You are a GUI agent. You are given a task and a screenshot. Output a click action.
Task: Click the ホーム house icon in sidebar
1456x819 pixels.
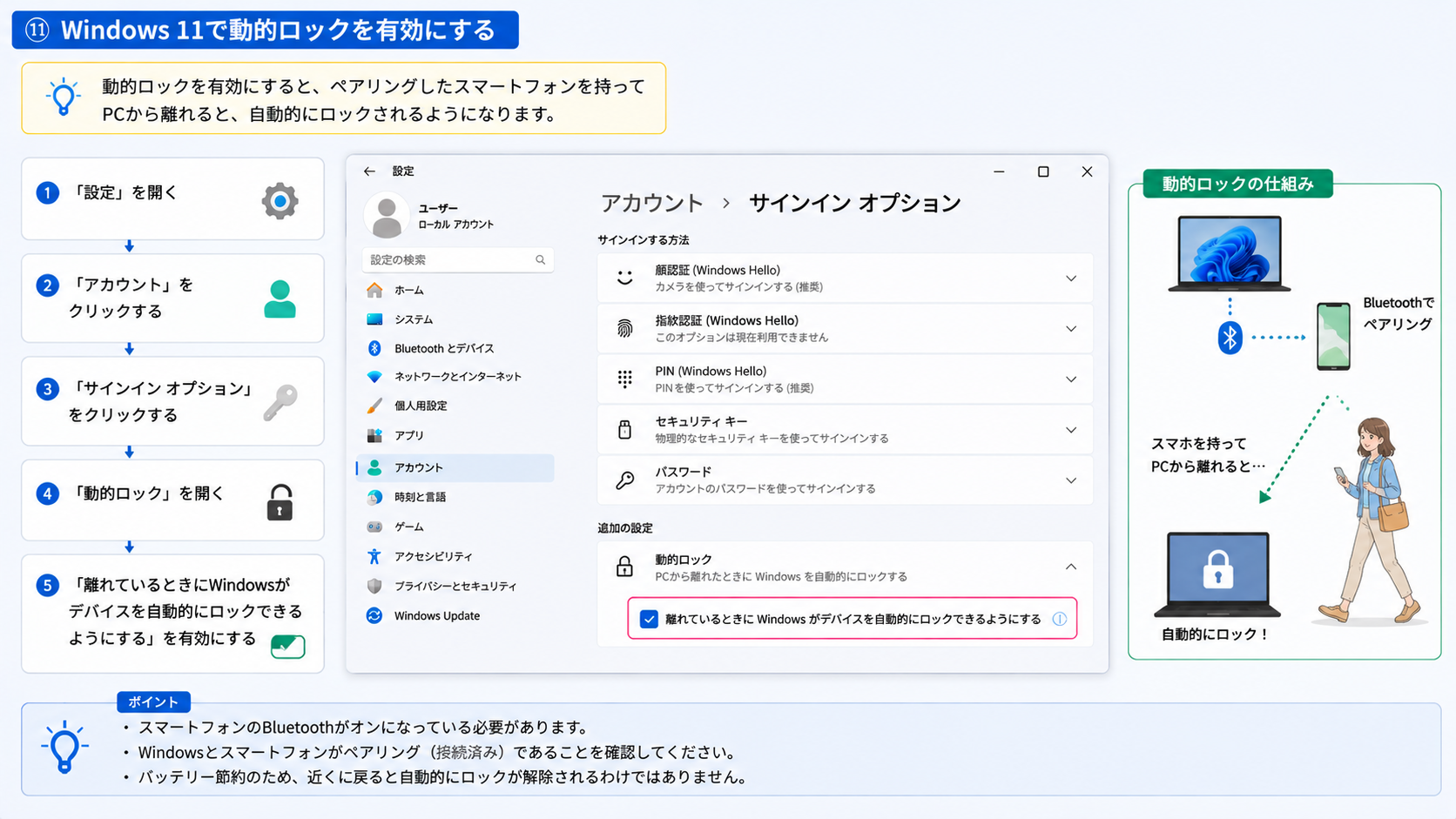[x=374, y=290]
